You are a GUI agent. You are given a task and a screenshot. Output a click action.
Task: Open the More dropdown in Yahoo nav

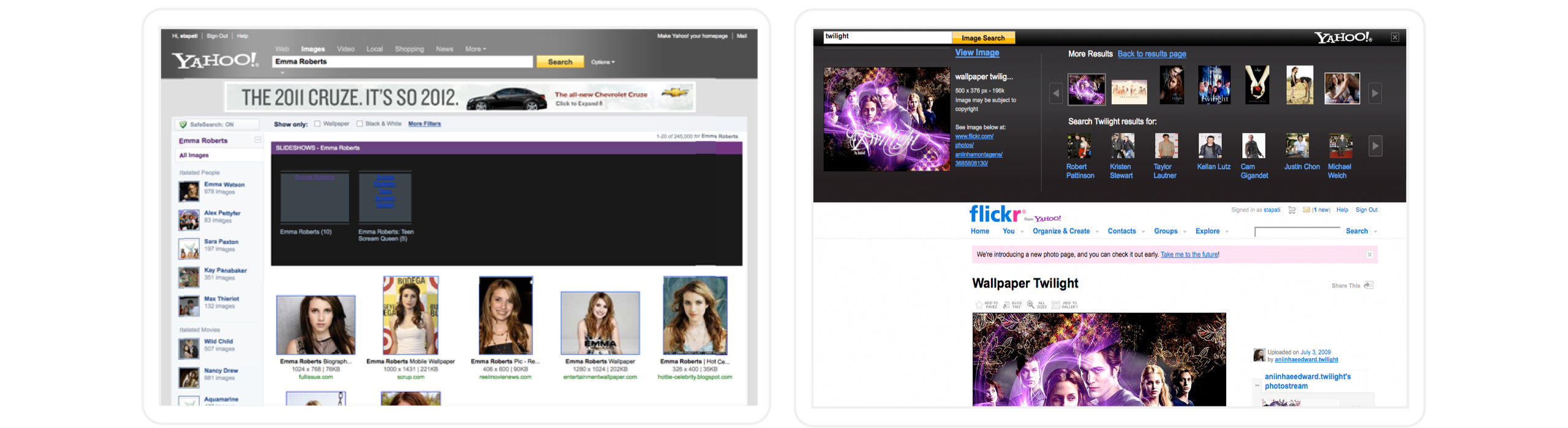(475, 49)
